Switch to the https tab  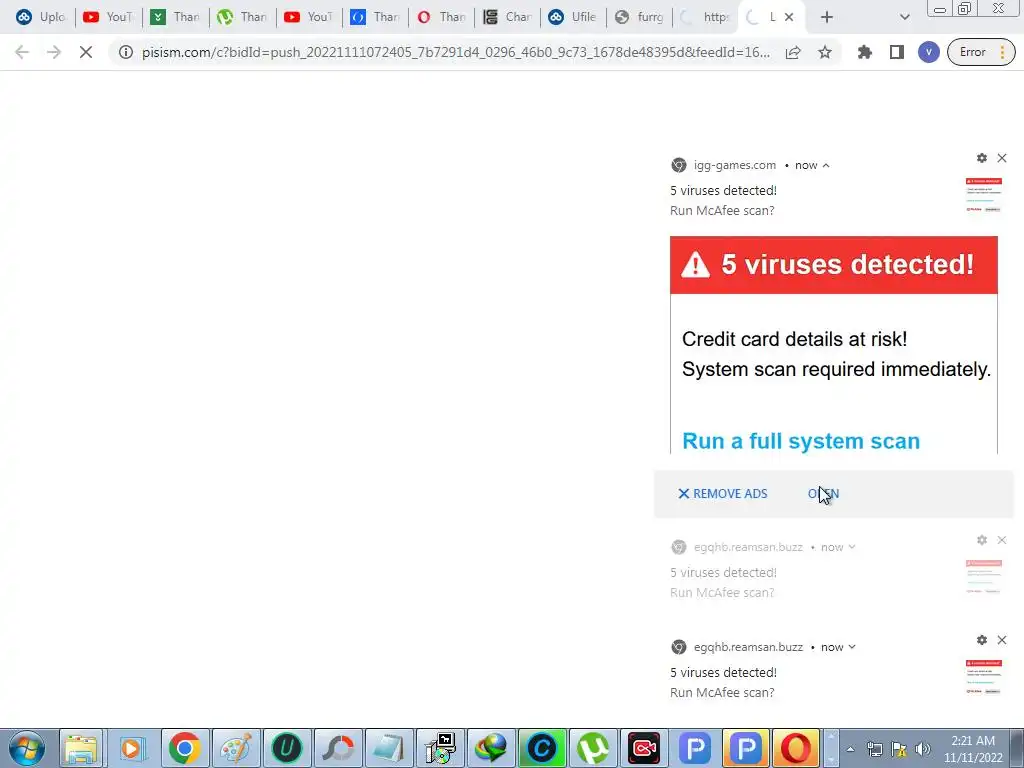point(705,17)
